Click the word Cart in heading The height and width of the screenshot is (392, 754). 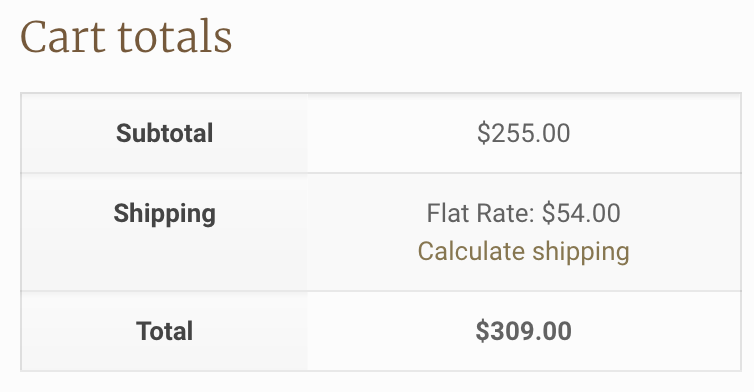(x=63, y=37)
